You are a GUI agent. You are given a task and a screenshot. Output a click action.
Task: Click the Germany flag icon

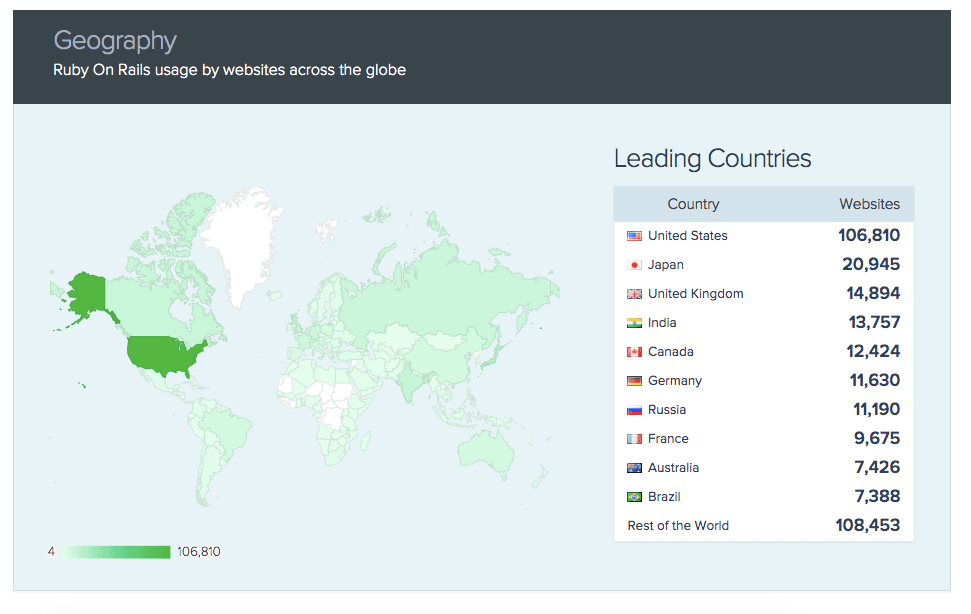click(634, 381)
